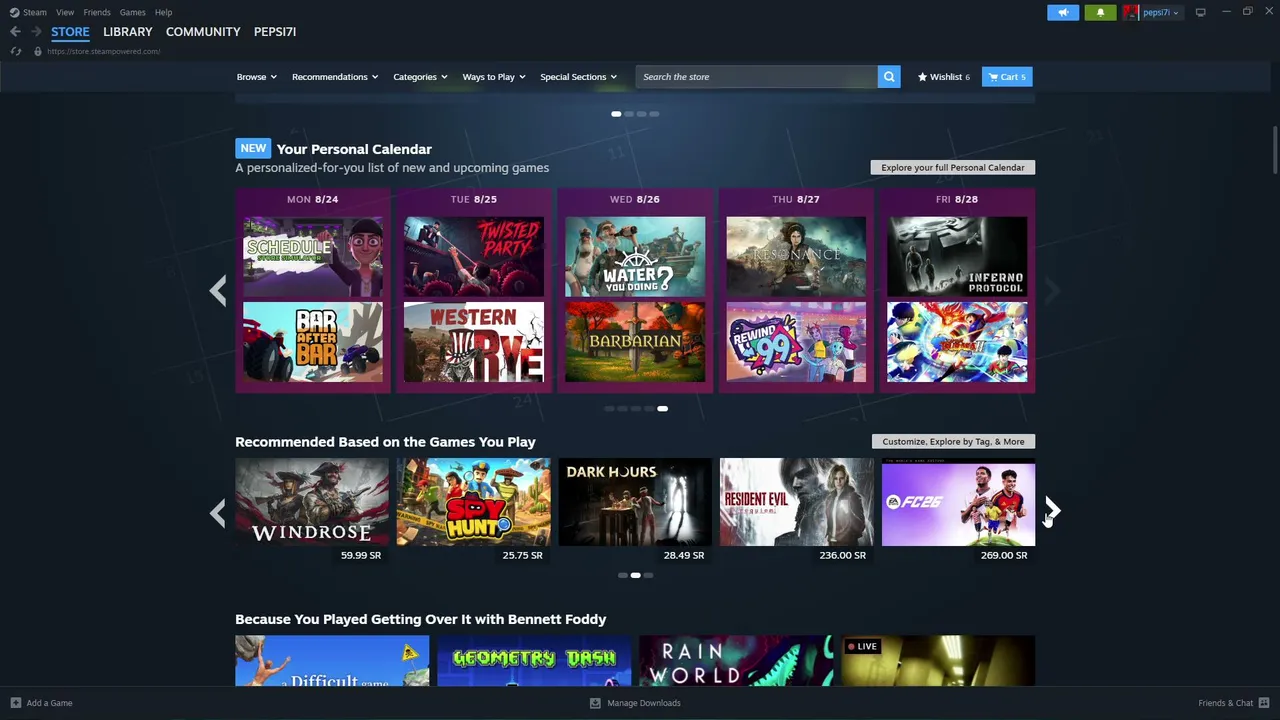Open the Water You Doing? game thumbnail
The height and width of the screenshot is (720, 1280).
pyautogui.click(x=635, y=257)
